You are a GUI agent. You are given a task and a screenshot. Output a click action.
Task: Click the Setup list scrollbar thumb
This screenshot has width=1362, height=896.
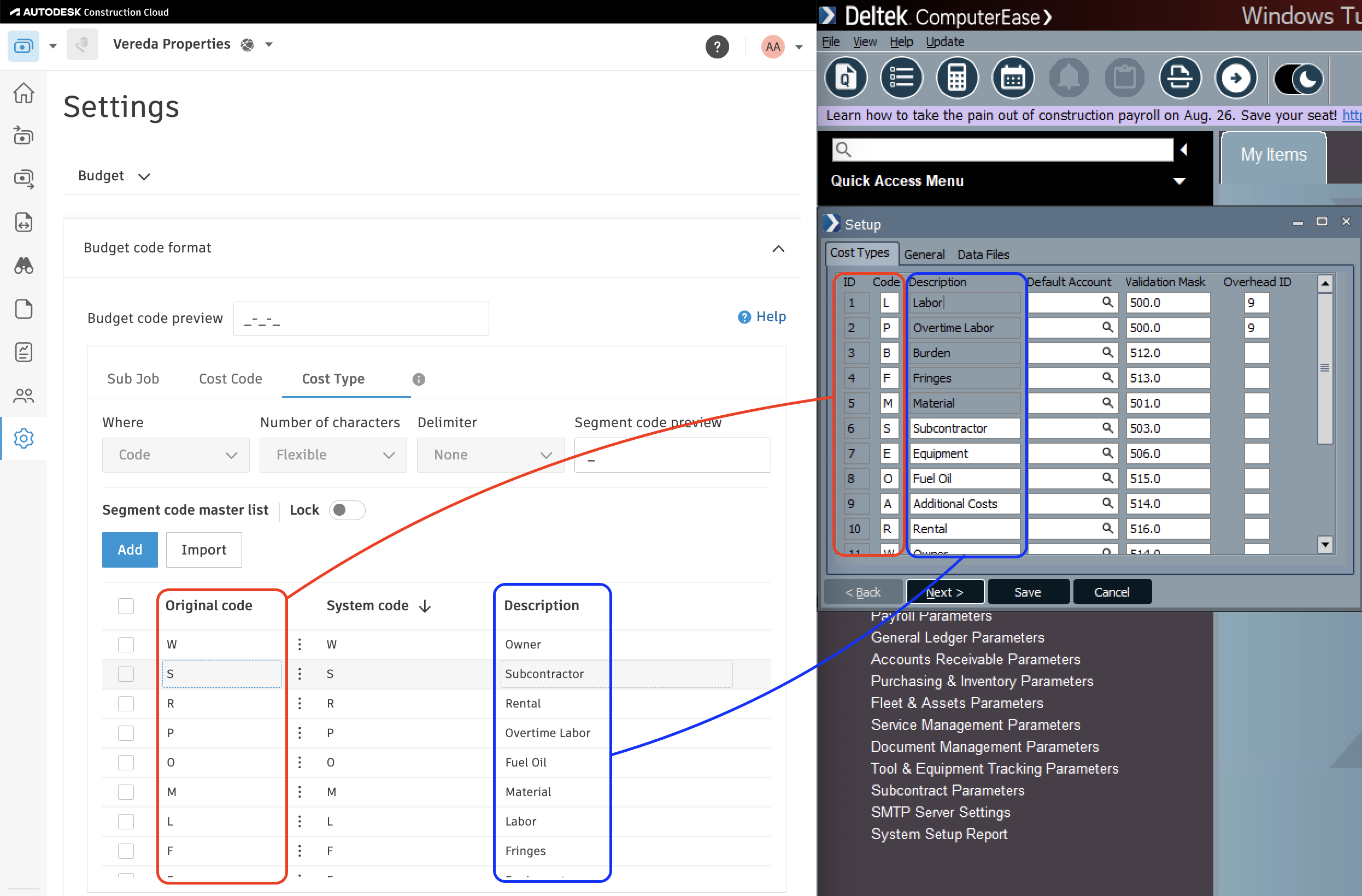[1325, 368]
